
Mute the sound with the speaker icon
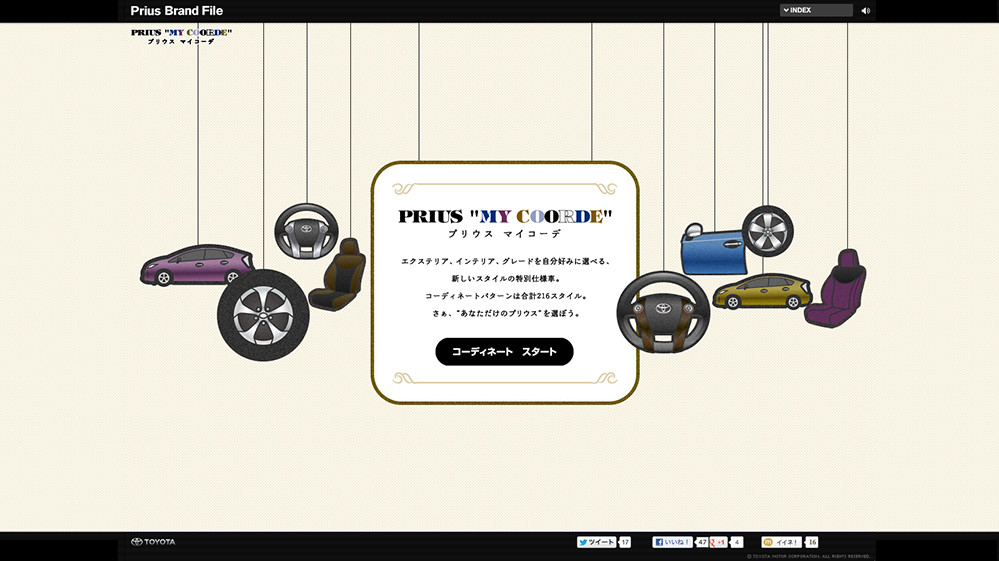(865, 11)
